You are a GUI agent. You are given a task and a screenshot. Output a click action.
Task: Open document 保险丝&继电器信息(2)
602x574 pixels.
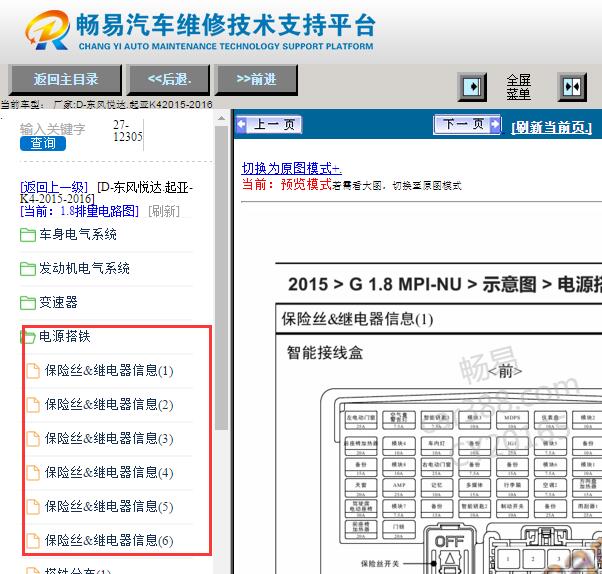(x=109, y=404)
